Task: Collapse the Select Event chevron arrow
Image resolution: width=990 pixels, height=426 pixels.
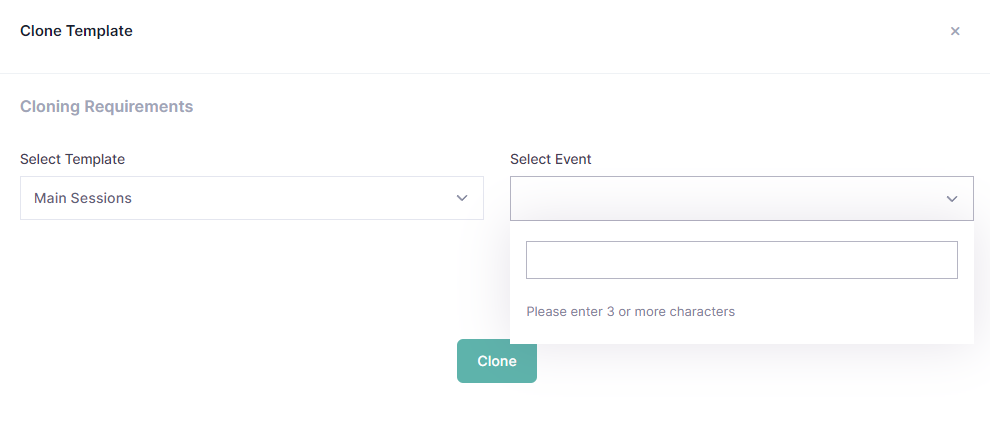Action: tap(952, 199)
